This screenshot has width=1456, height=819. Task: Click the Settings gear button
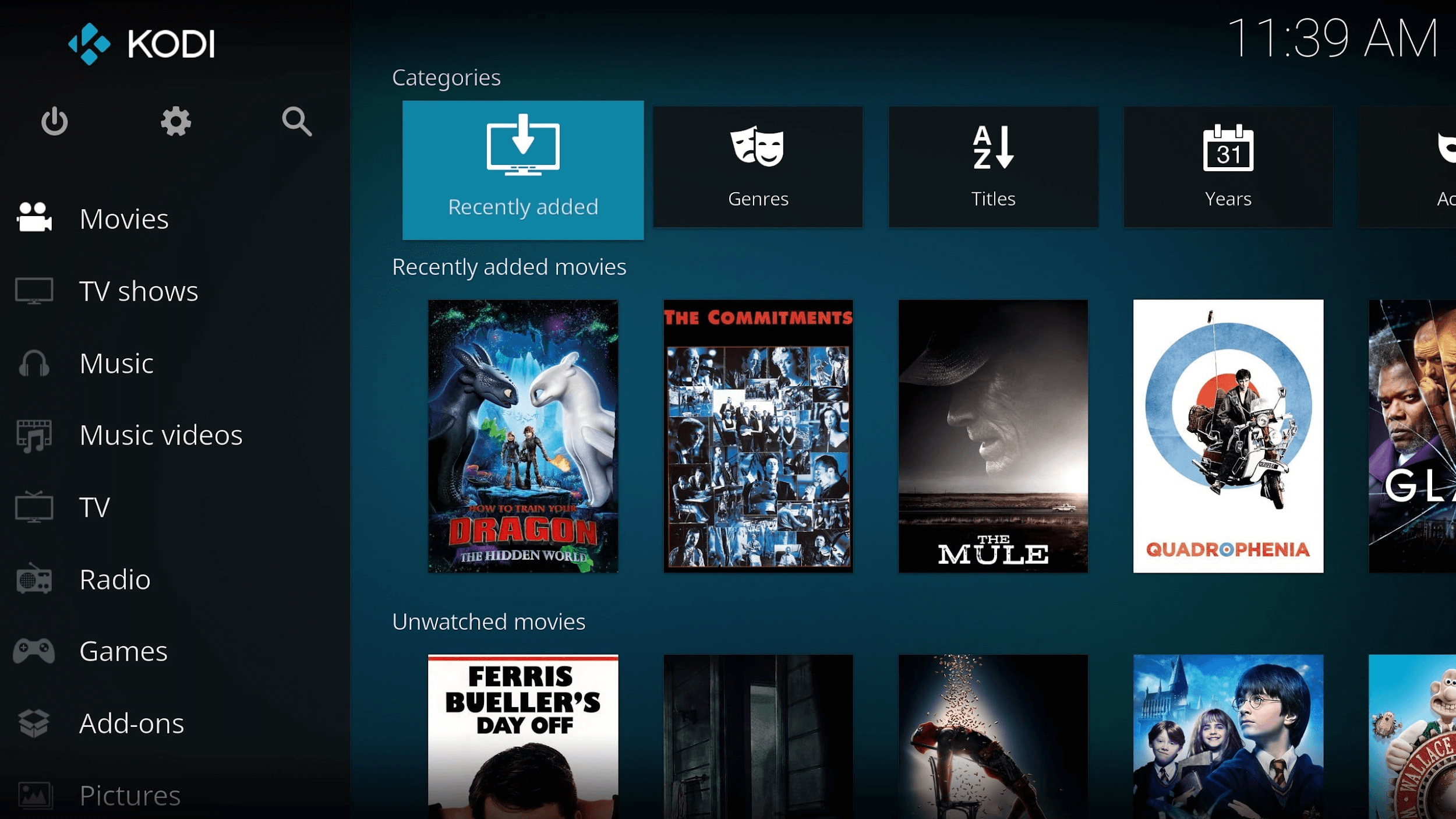coord(175,121)
